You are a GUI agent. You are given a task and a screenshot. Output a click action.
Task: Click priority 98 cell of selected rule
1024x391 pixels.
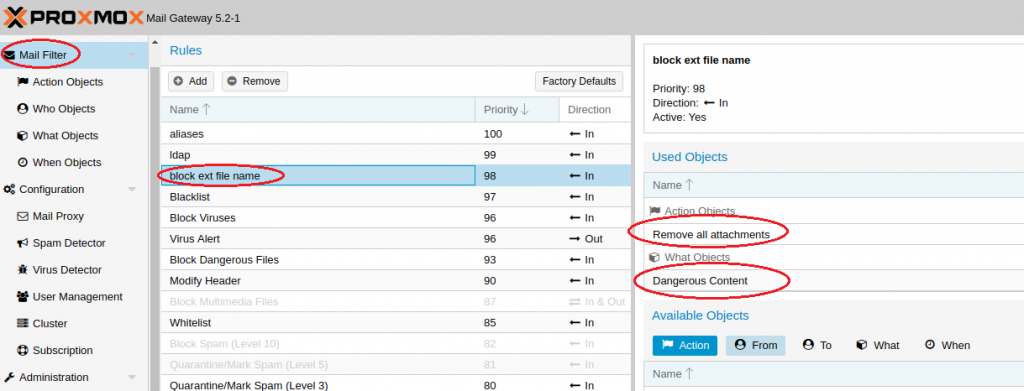pyautogui.click(x=517, y=176)
